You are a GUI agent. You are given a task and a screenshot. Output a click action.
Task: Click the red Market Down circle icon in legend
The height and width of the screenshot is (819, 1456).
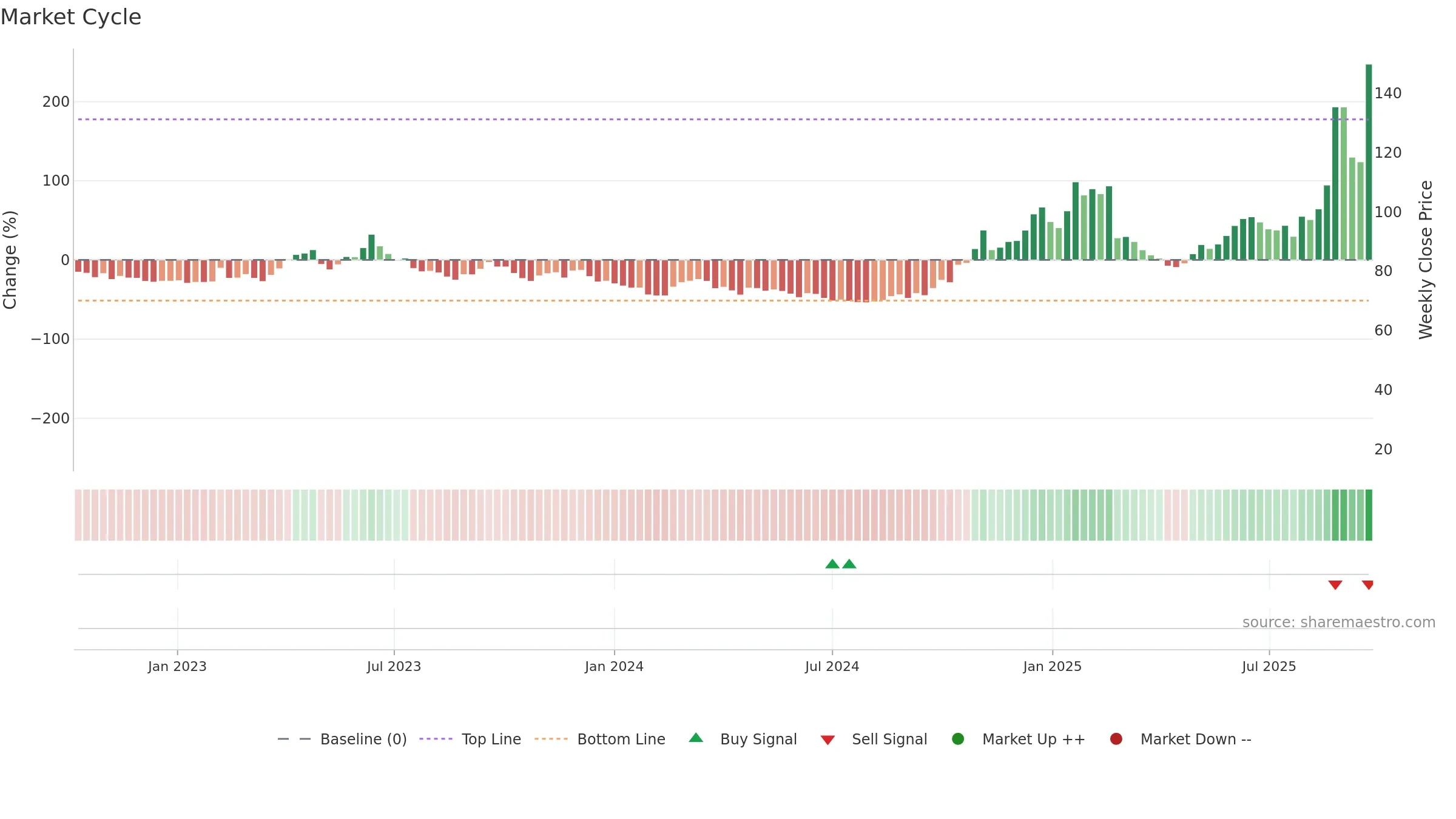click(x=1116, y=739)
